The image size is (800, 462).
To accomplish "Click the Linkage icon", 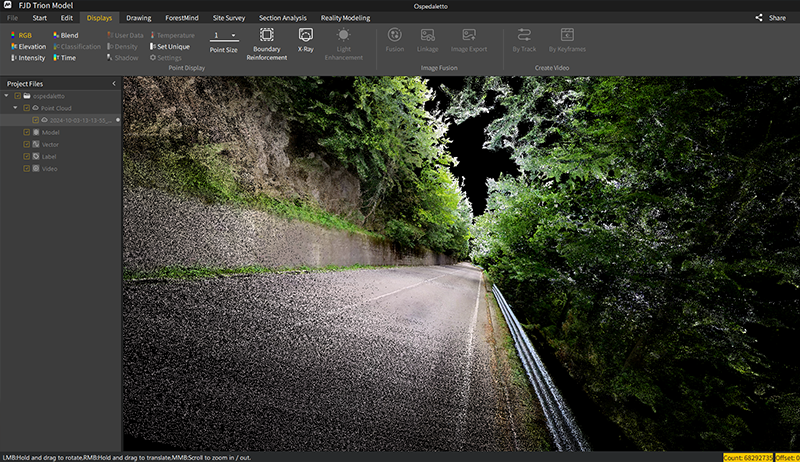I will coord(428,35).
